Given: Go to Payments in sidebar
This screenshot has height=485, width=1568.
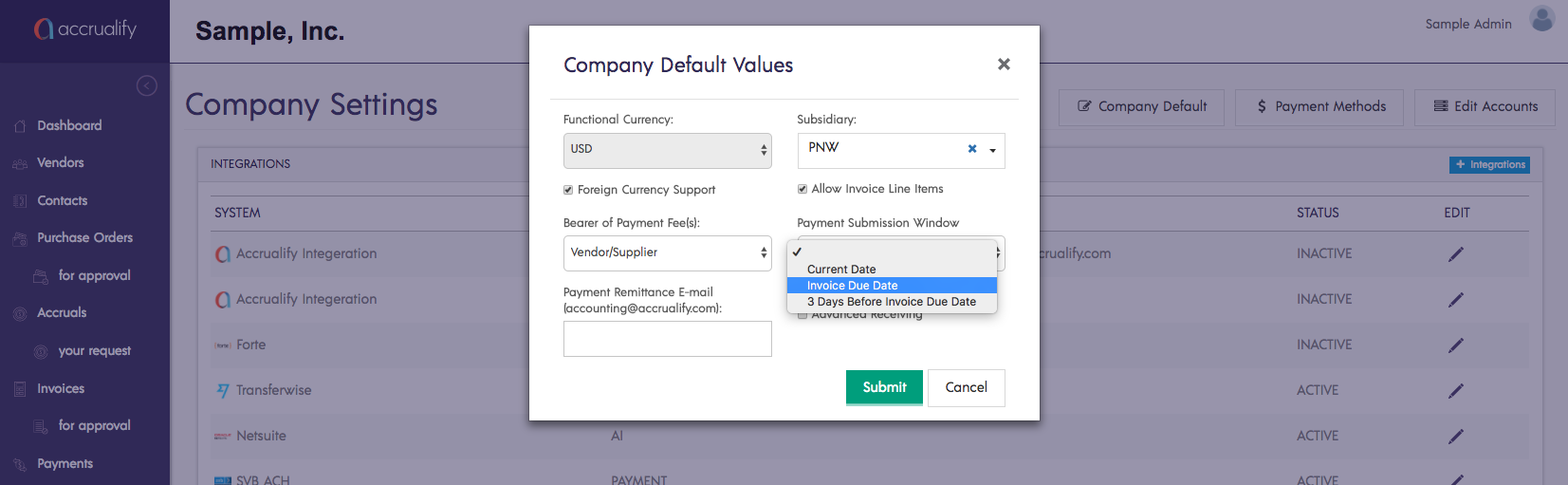Looking at the screenshot, I should click(x=65, y=463).
